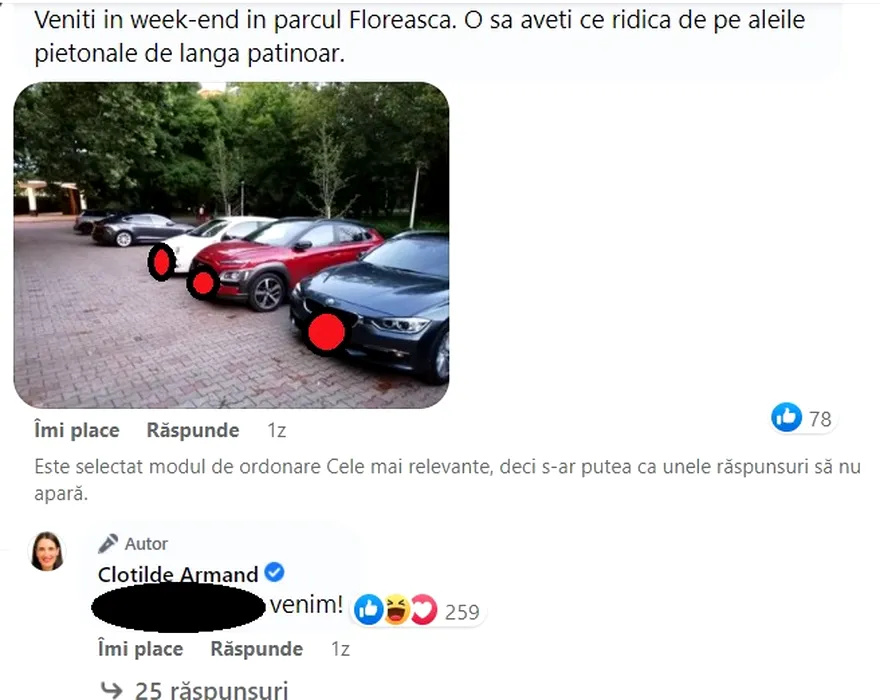
Task: Click the blue like icon with 78
Action: pos(787,417)
